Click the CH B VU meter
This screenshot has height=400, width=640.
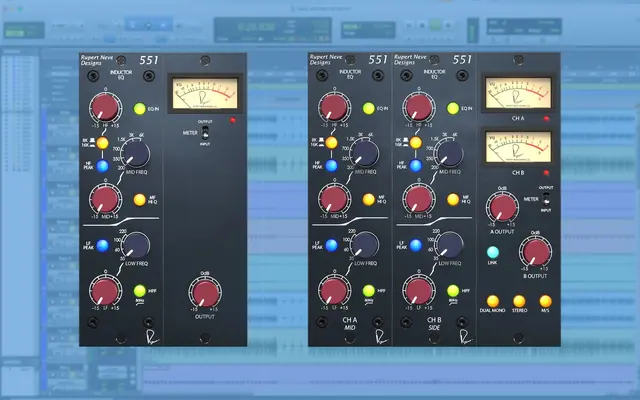[518, 147]
